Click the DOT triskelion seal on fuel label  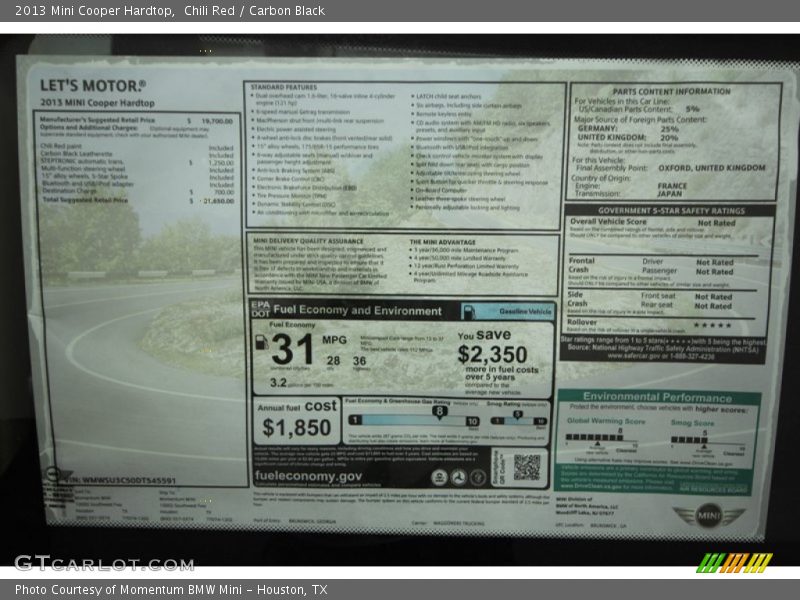click(459, 477)
